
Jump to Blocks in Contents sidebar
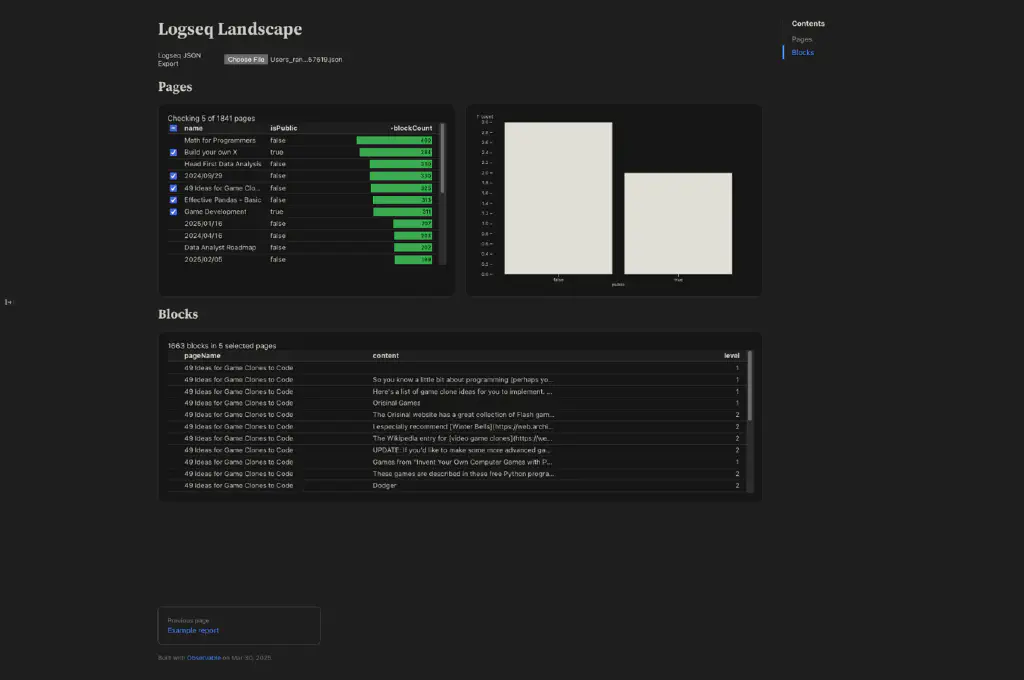pyautogui.click(x=802, y=52)
